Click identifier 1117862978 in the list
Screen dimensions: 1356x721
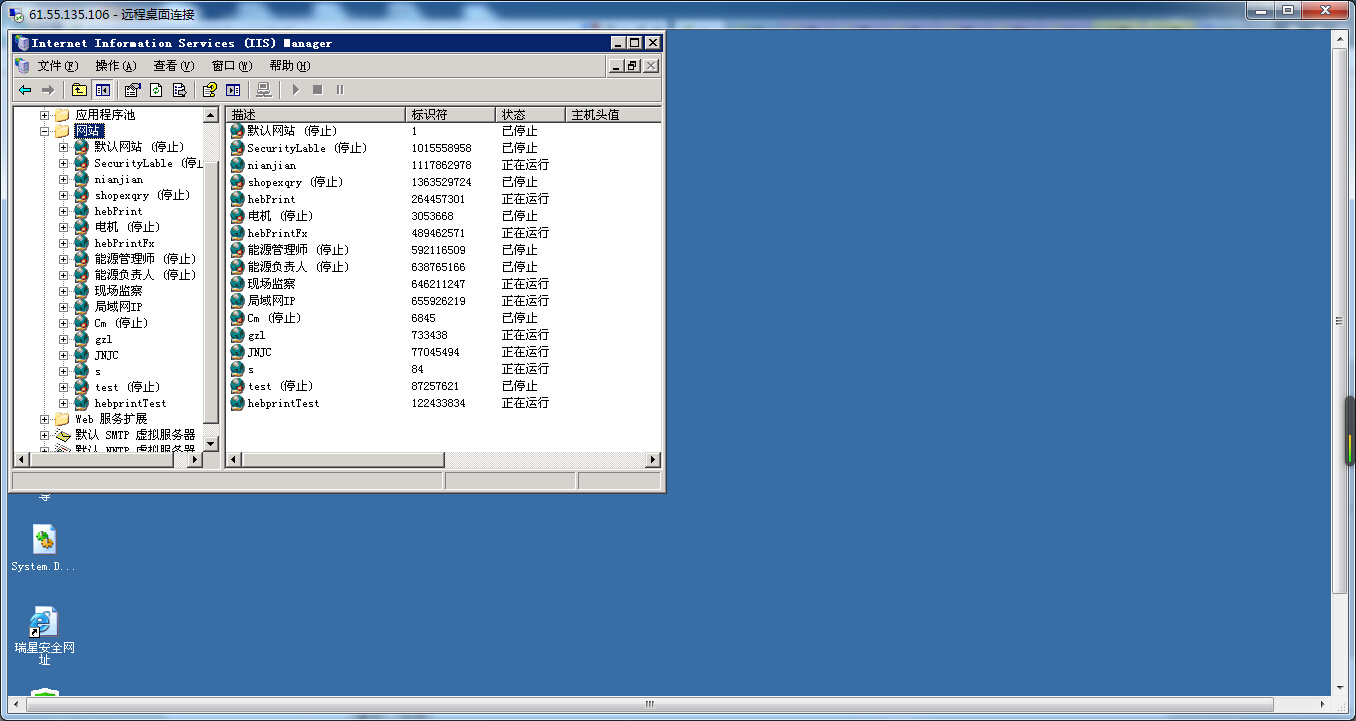441,165
